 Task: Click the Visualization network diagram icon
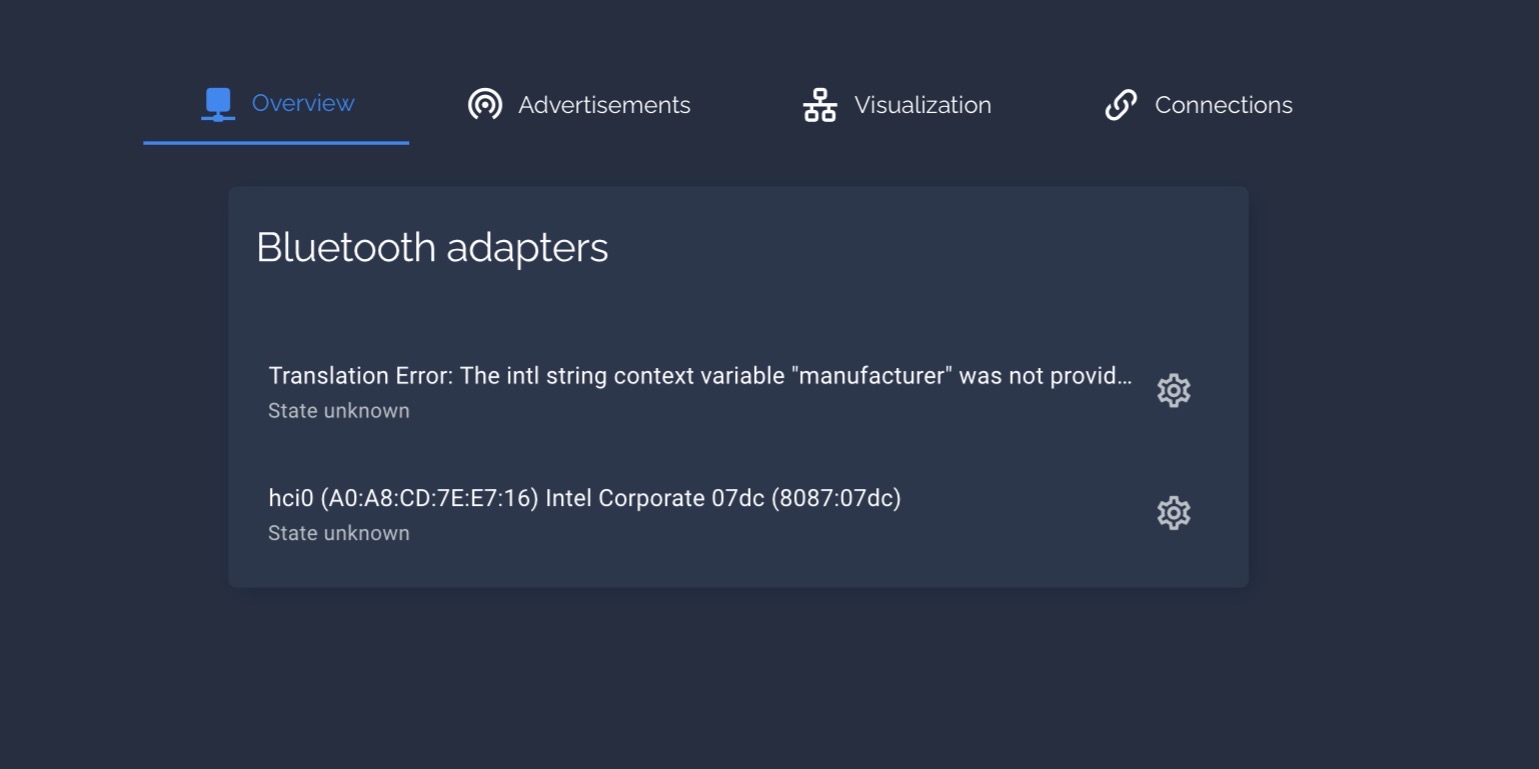point(820,105)
